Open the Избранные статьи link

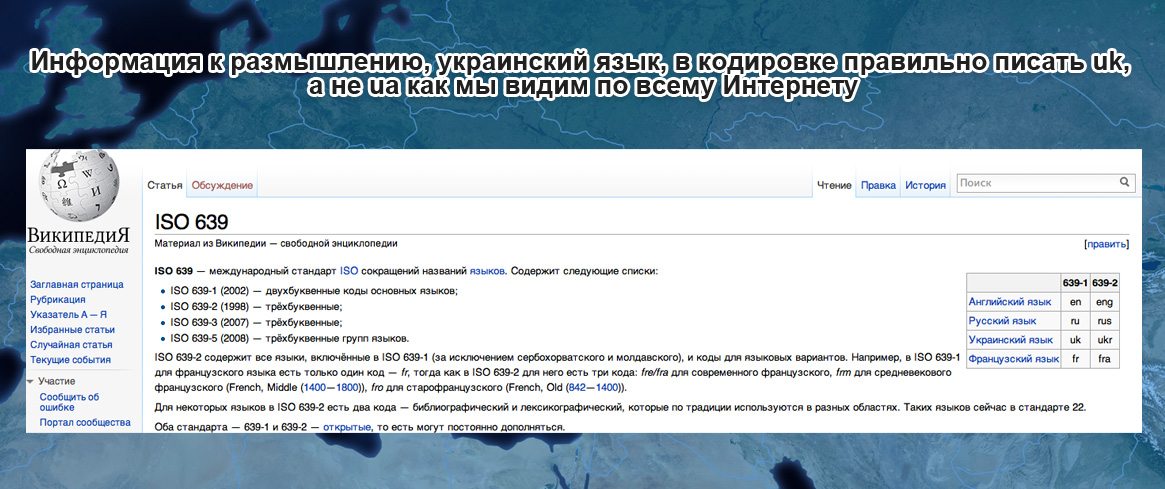coord(72,329)
